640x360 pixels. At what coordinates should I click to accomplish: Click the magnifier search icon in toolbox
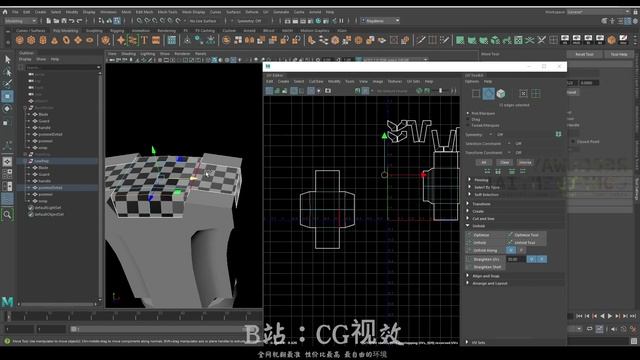point(7,214)
